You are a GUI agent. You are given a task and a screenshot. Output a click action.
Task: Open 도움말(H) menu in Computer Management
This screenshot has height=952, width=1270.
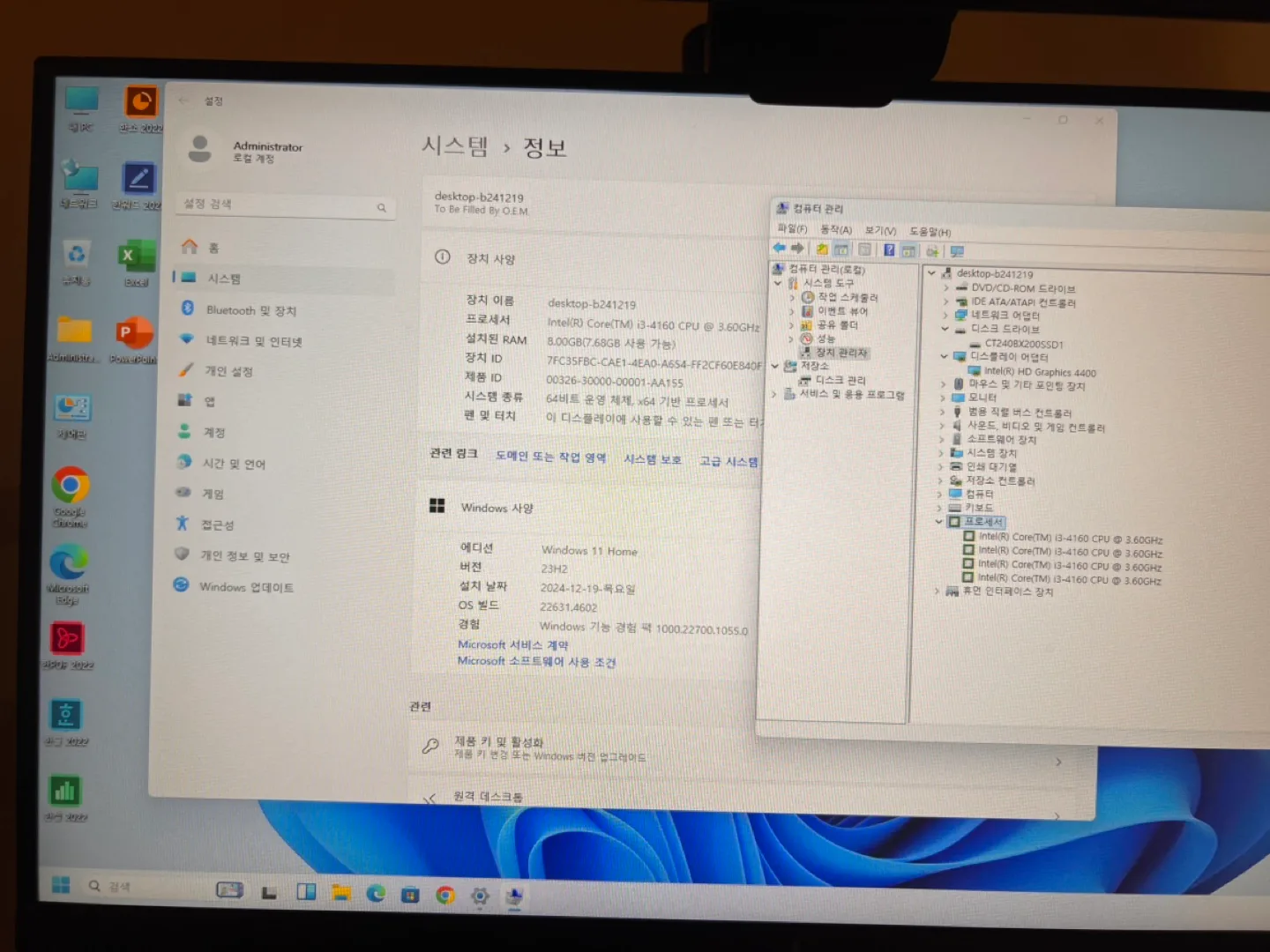930,232
